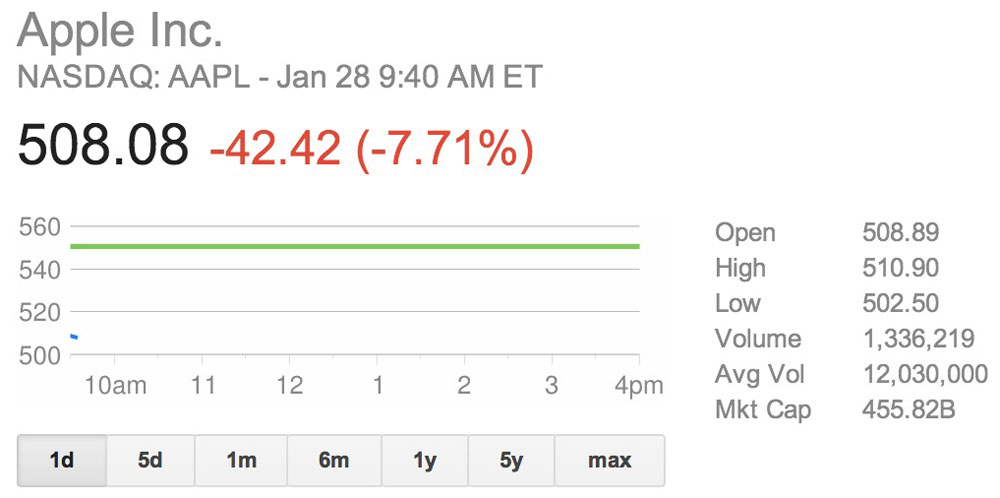This screenshot has height=498, width=1000.
Task: Show the max range chart
Action: pyautogui.click(x=610, y=460)
